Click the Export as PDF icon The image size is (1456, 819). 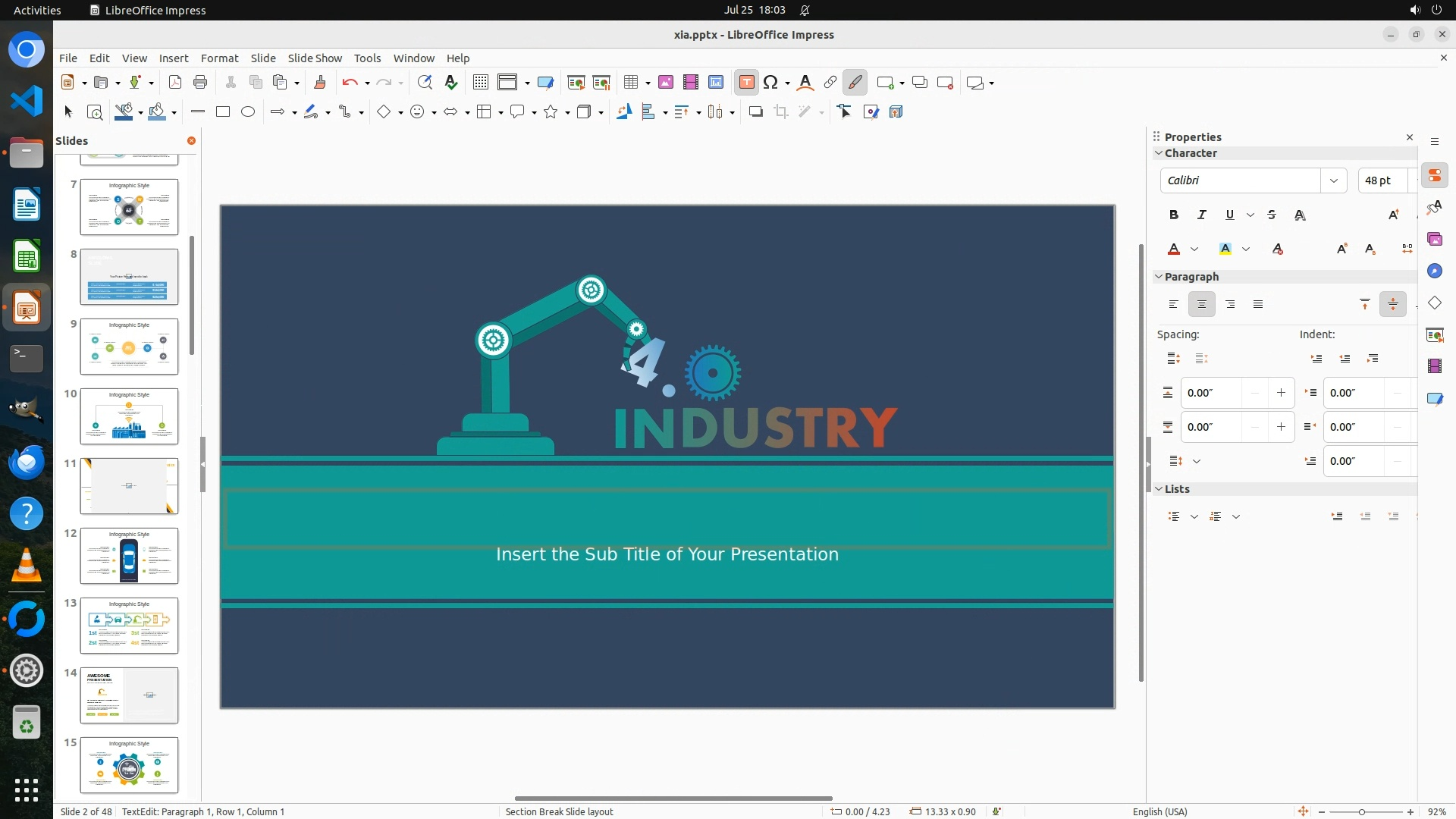[x=175, y=83]
